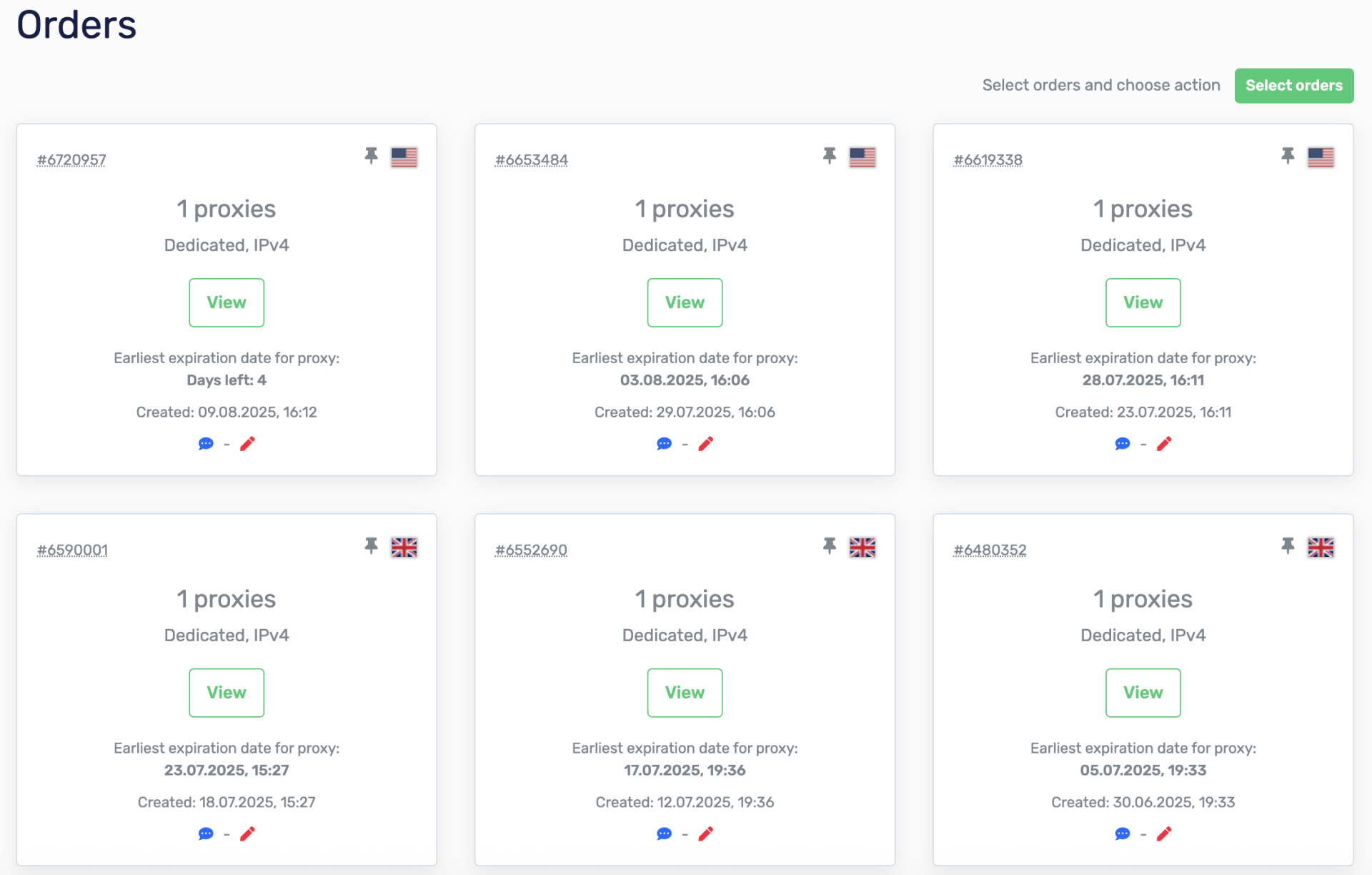
Task: Click the US flag on order #6720957
Action: point(404,157)
